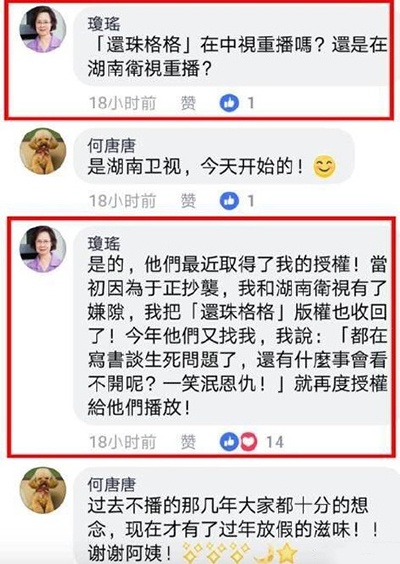Click the 18小时前 timestamp under 瓊瑤's long comment
The image size is (400, 564).
122,442
